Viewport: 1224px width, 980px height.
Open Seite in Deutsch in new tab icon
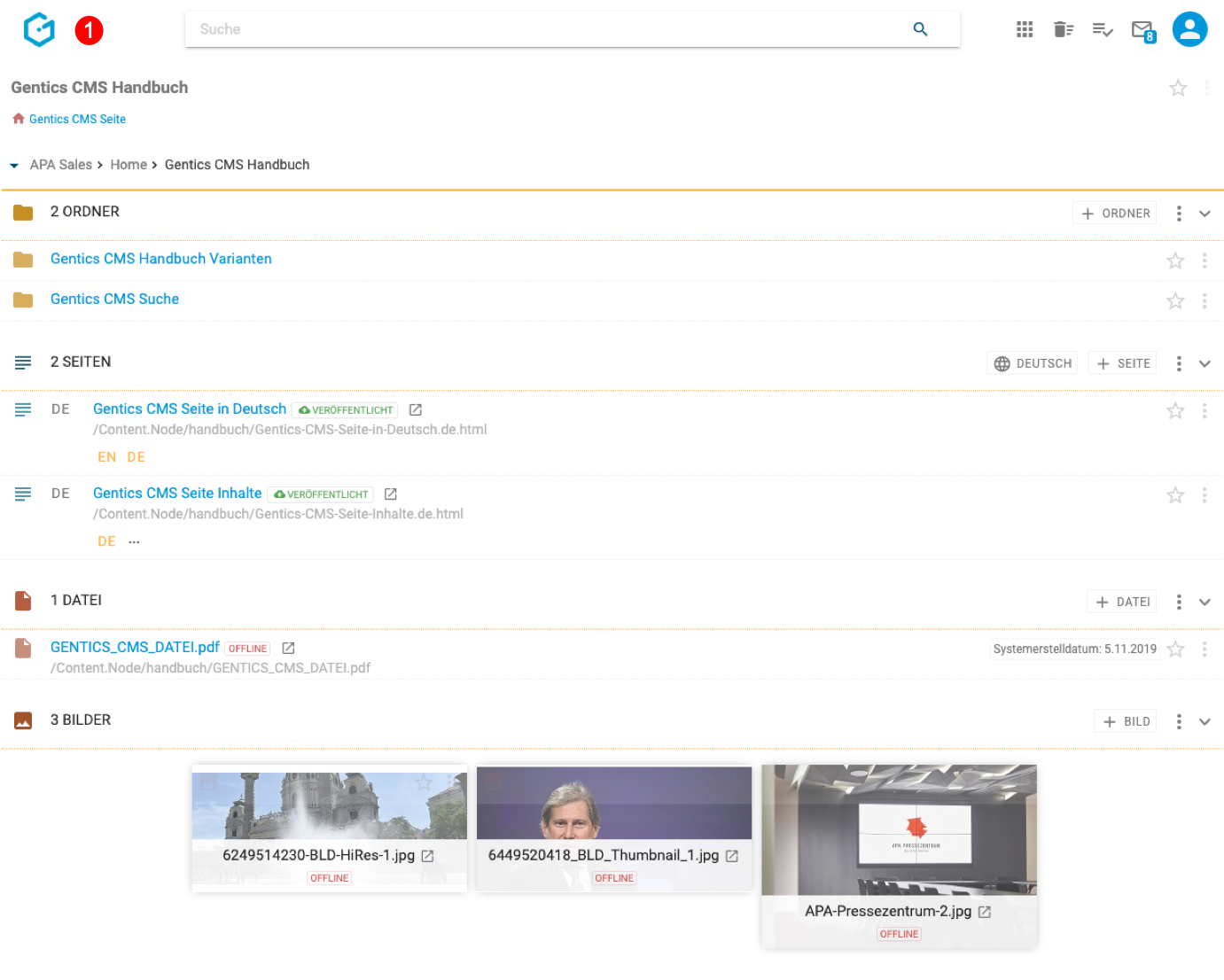click(x=416, y=409)
